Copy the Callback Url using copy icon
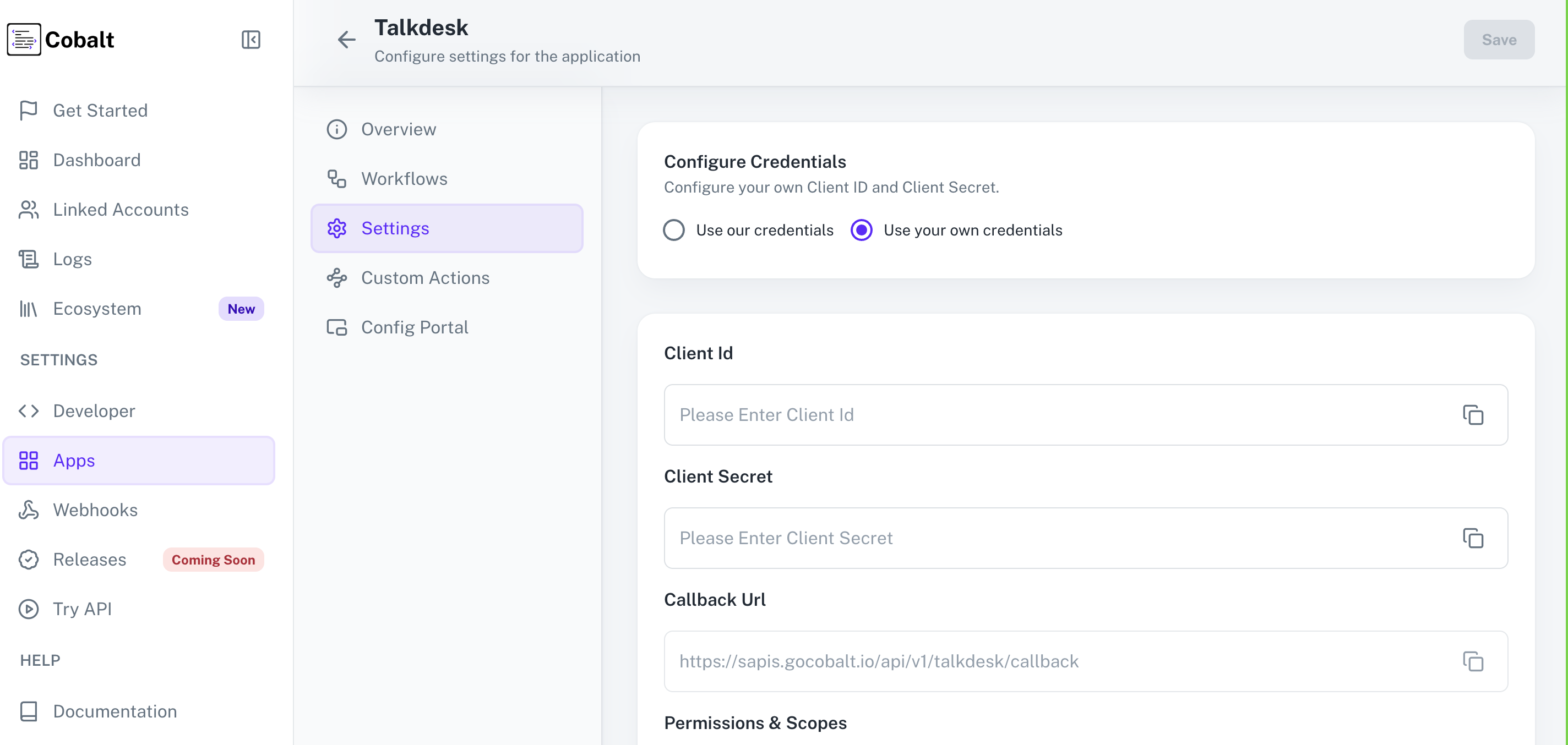Viewport: 1568px width, 745px height. 1474,662
